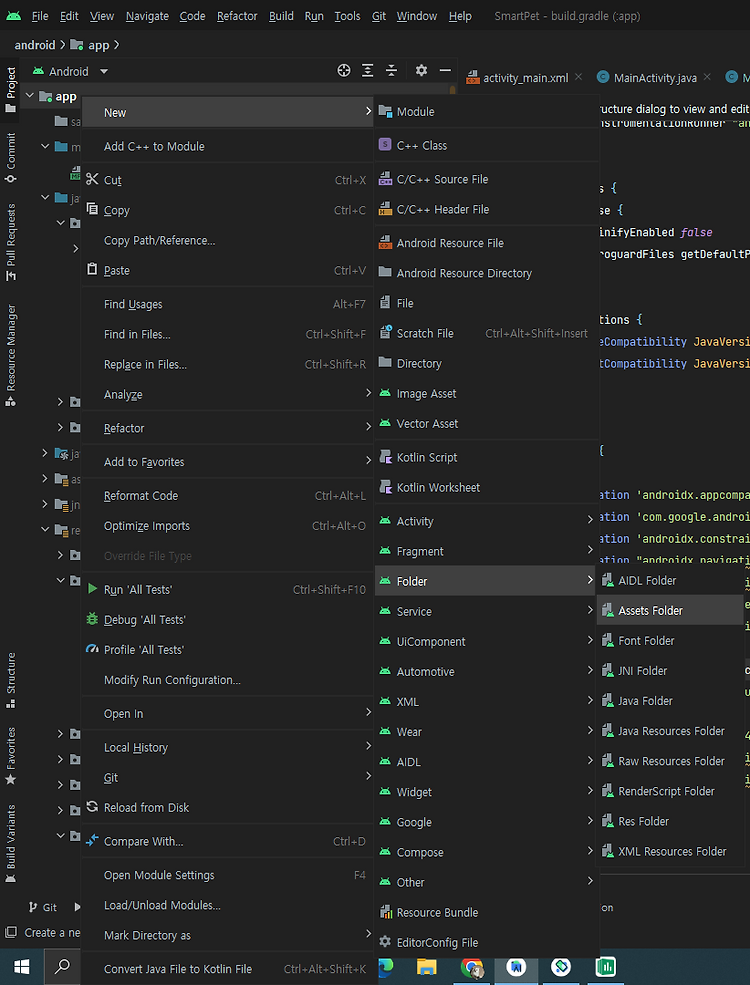750x985 pixels.
Task: Click the Cut scissors icon
Action: (92, 180)
